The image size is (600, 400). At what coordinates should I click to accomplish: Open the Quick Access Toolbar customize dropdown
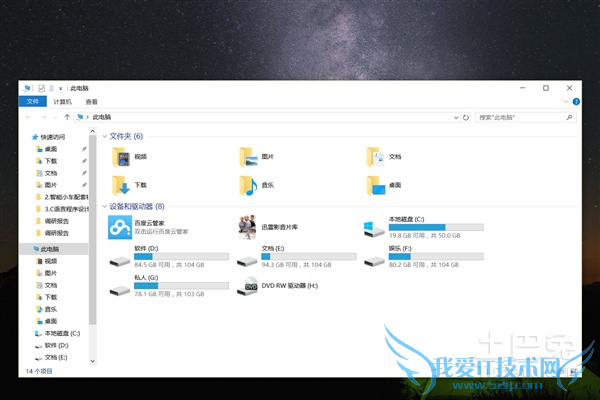tap(60, 89)
